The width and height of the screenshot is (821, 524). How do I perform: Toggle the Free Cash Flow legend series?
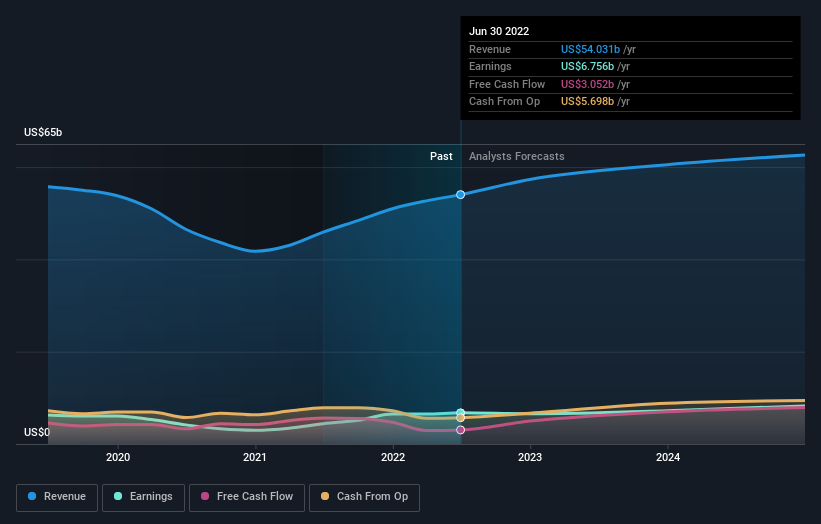coord(247,497)
